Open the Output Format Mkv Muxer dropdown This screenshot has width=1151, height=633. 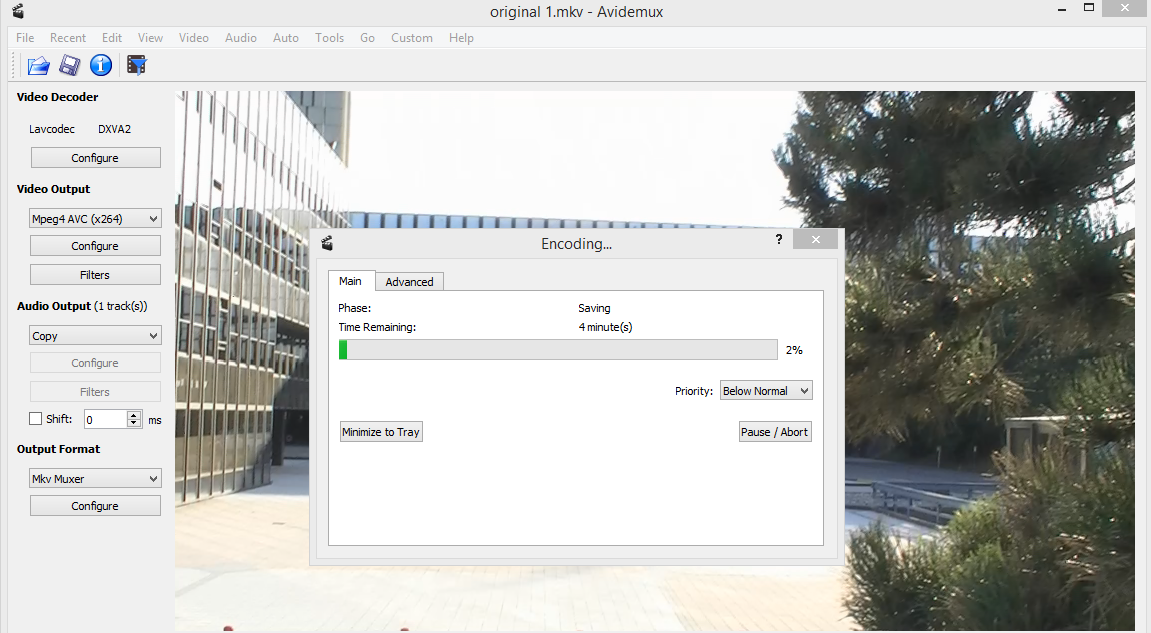[95, 479]
